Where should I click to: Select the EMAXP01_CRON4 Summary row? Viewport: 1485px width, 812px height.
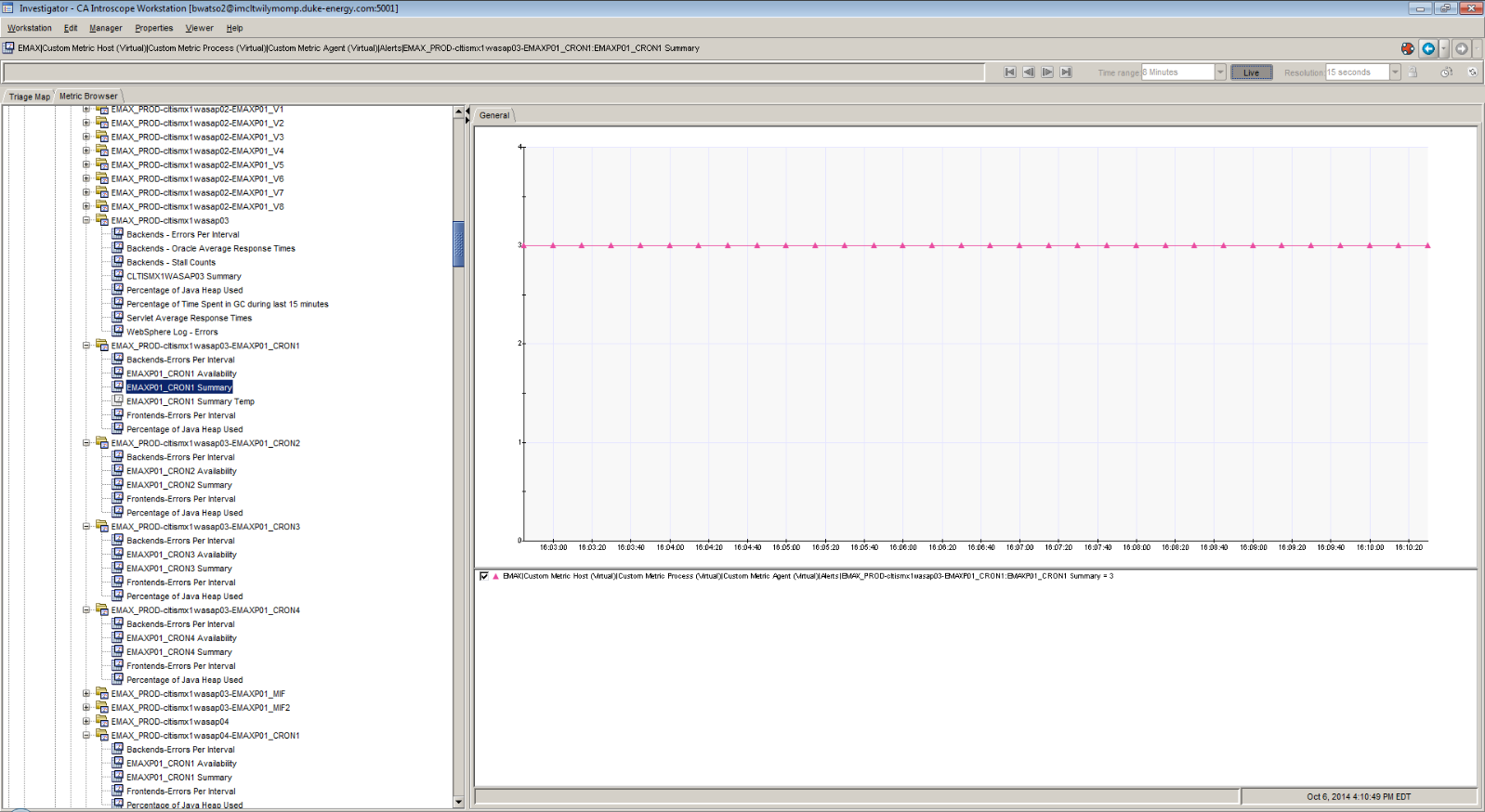point(179,652)
